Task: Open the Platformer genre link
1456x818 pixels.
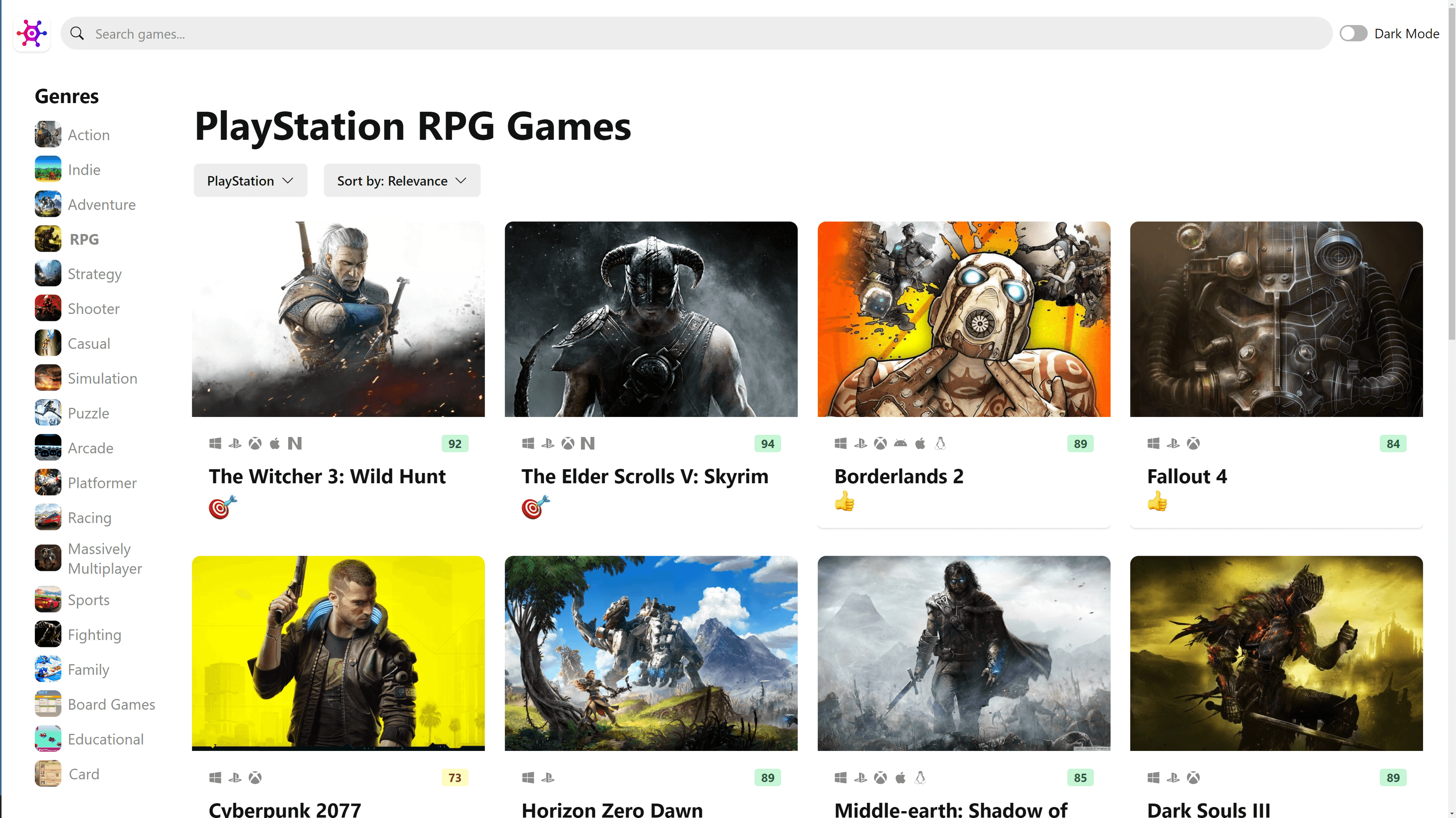Action: pos(102,483)
